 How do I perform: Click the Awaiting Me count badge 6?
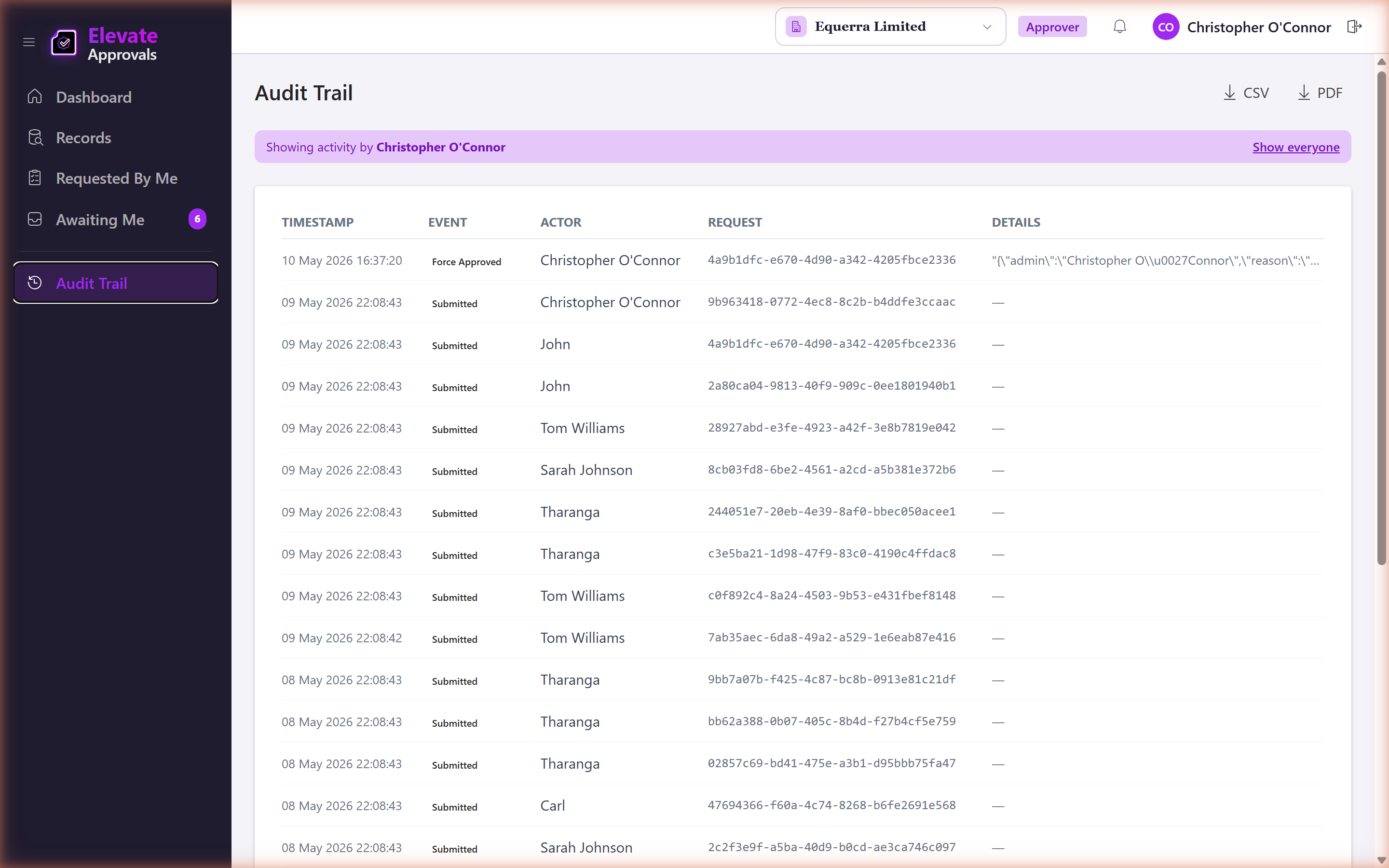click(197, 219)
